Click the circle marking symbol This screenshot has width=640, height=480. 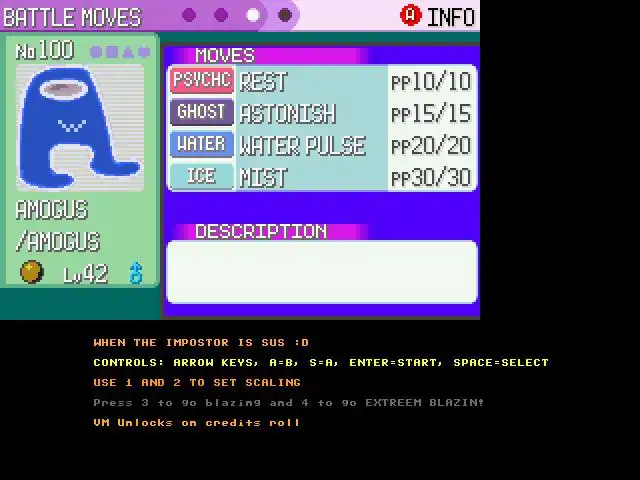tap(96, 52)
